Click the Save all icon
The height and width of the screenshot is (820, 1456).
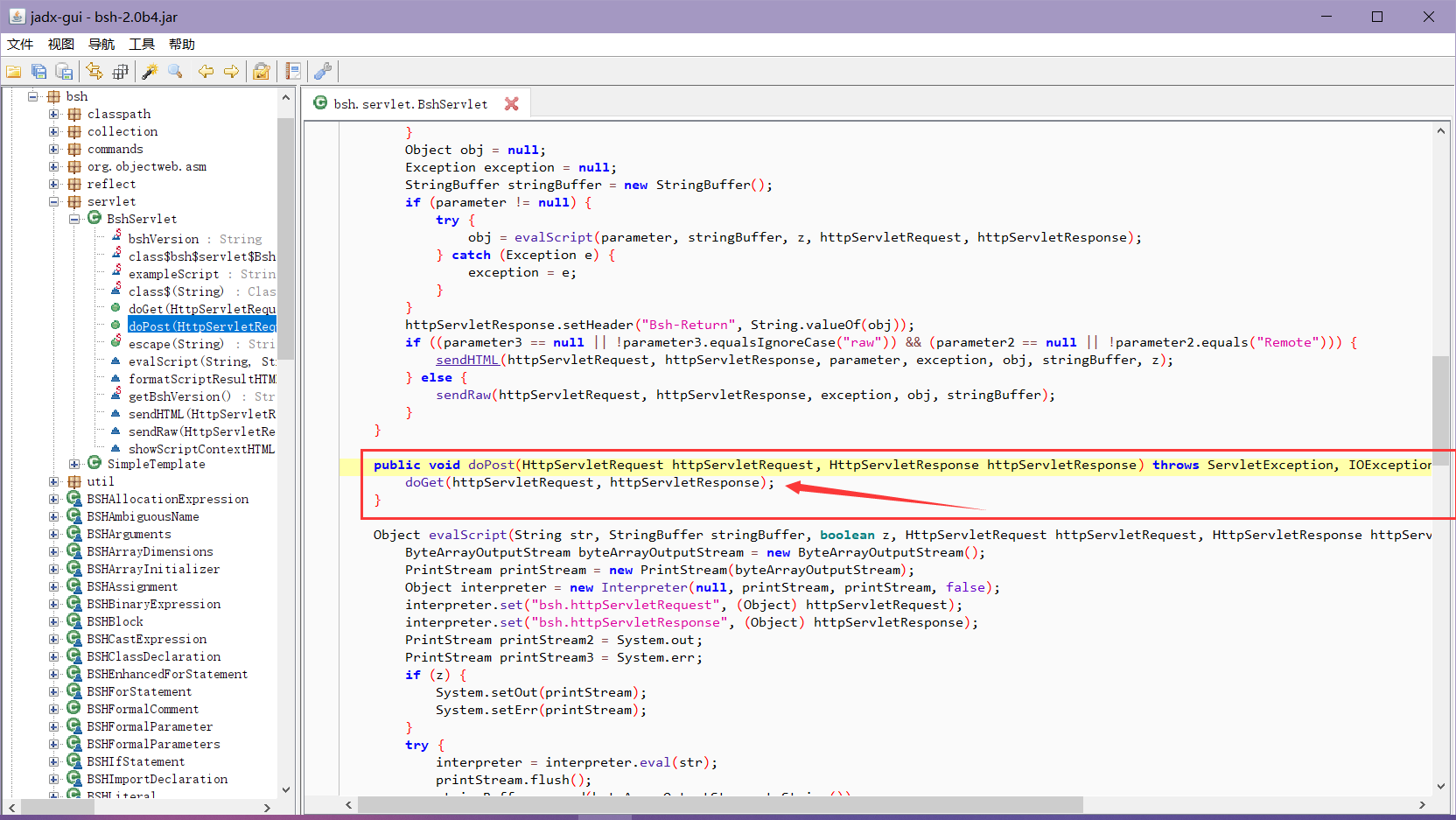39,72
